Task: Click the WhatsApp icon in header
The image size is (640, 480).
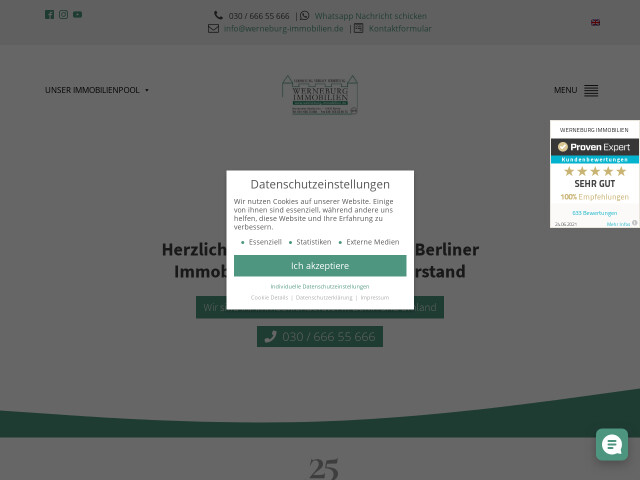Action: point(305,16)
